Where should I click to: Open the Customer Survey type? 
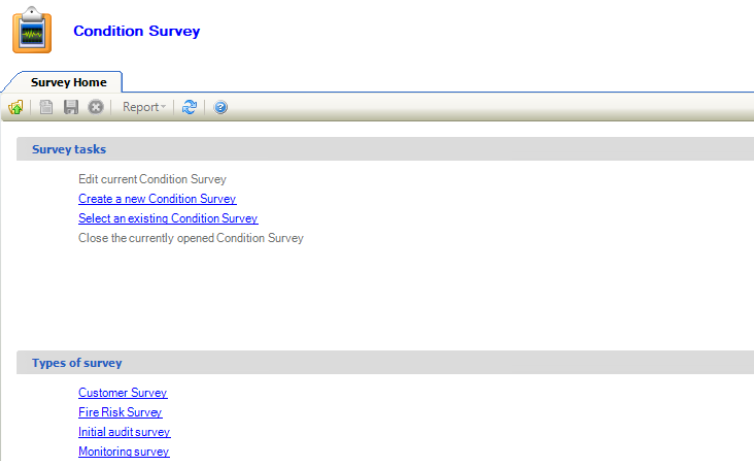(123, 393)
